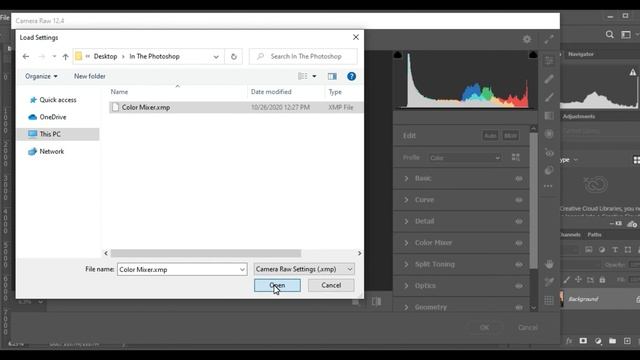Create a new layer group folder
640x360 pixels.
[x=612, y=341]
